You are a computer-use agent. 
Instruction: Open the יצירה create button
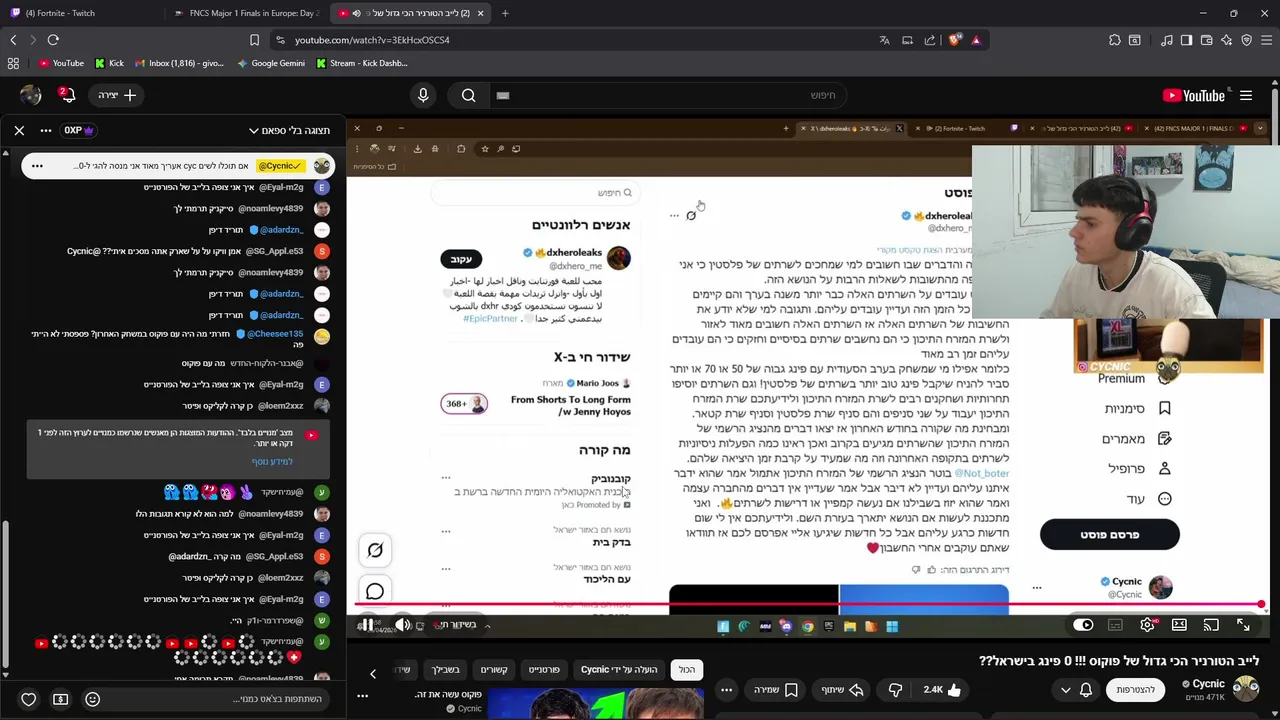pos(118,95)
